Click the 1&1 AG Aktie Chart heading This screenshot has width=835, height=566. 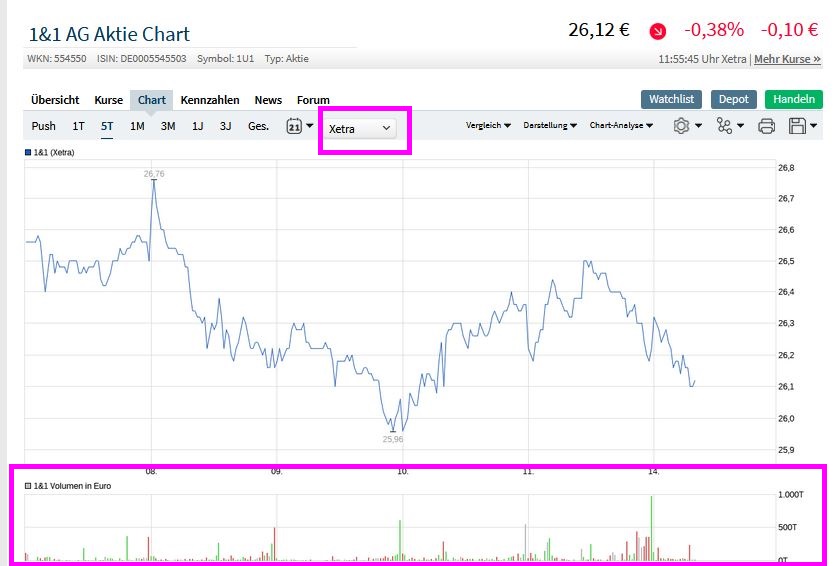point(109,34)
